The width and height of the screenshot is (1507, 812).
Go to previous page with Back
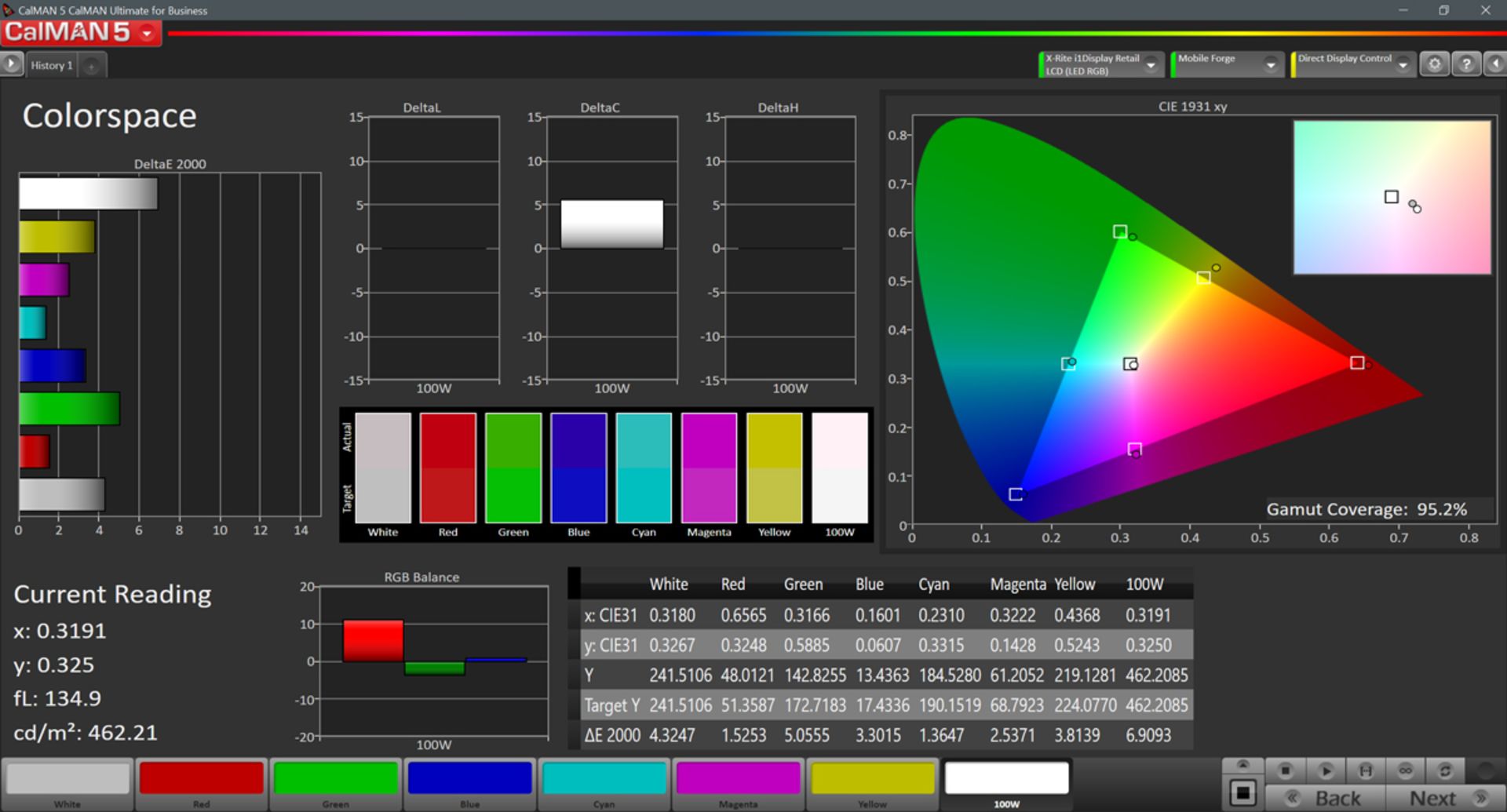(1325, 798)
